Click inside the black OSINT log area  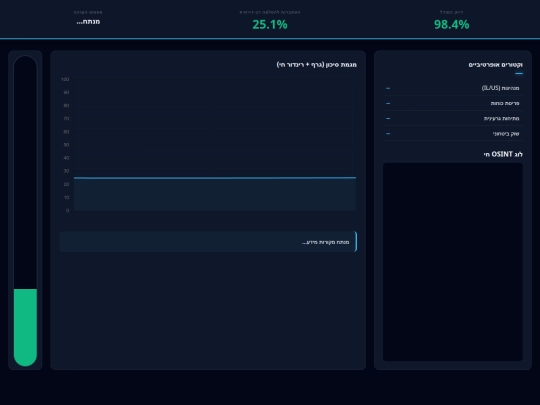point(453,262)
